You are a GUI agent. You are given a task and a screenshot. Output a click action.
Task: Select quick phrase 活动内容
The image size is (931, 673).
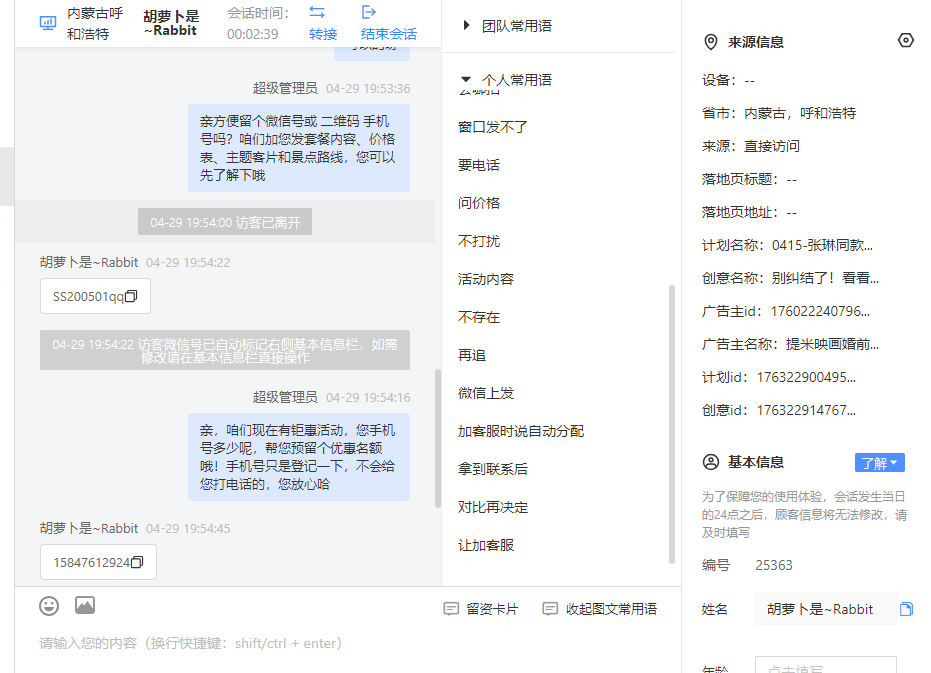coord(486,279)
